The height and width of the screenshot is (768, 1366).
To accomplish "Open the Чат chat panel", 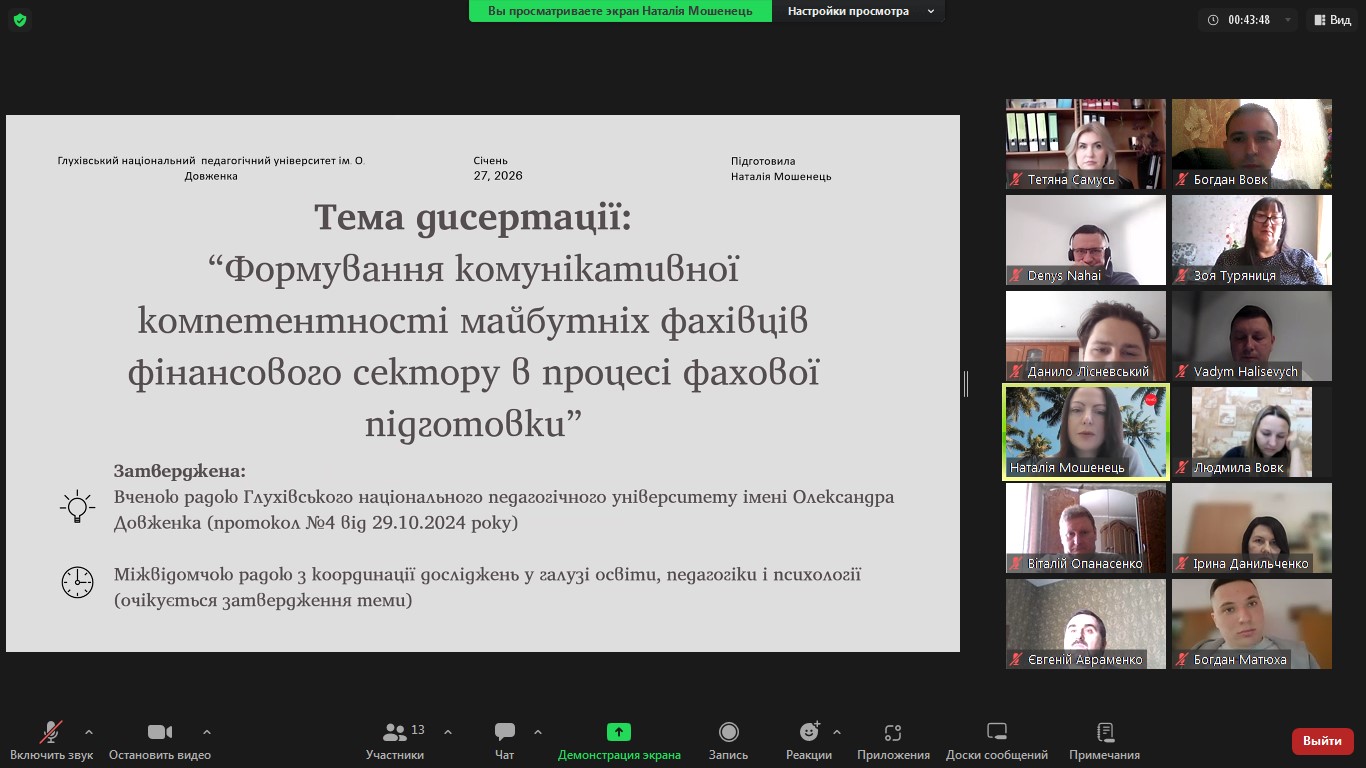I will point(505,741).
